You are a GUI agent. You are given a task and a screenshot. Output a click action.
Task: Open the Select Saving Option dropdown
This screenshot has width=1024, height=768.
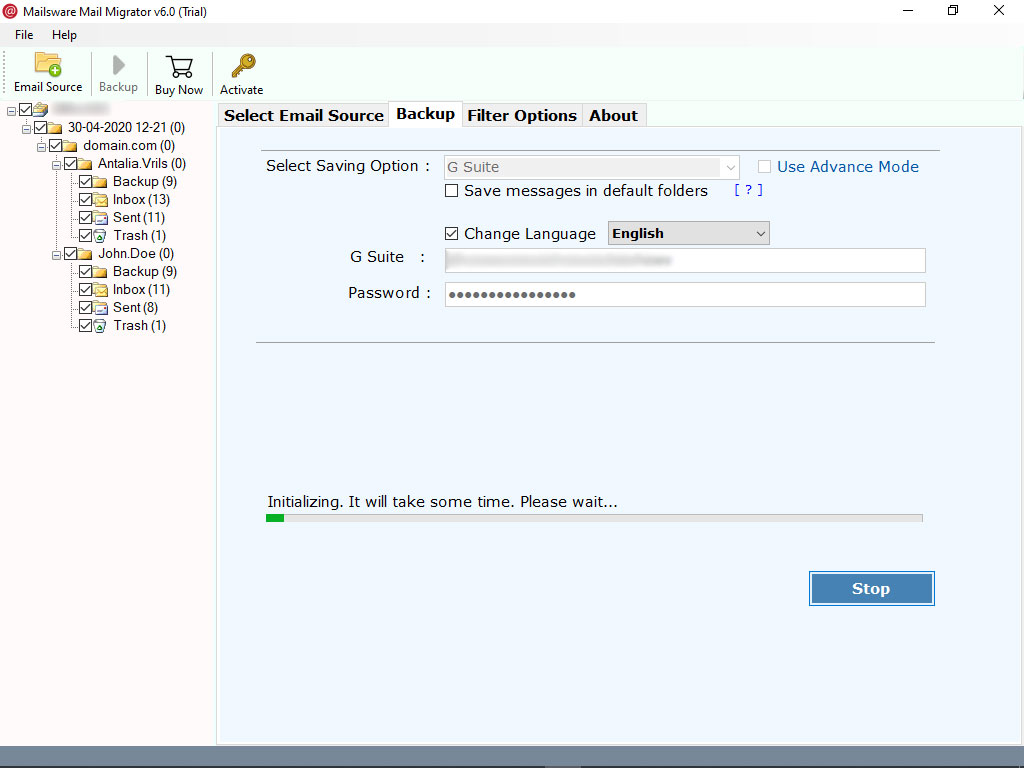[592, 167]
